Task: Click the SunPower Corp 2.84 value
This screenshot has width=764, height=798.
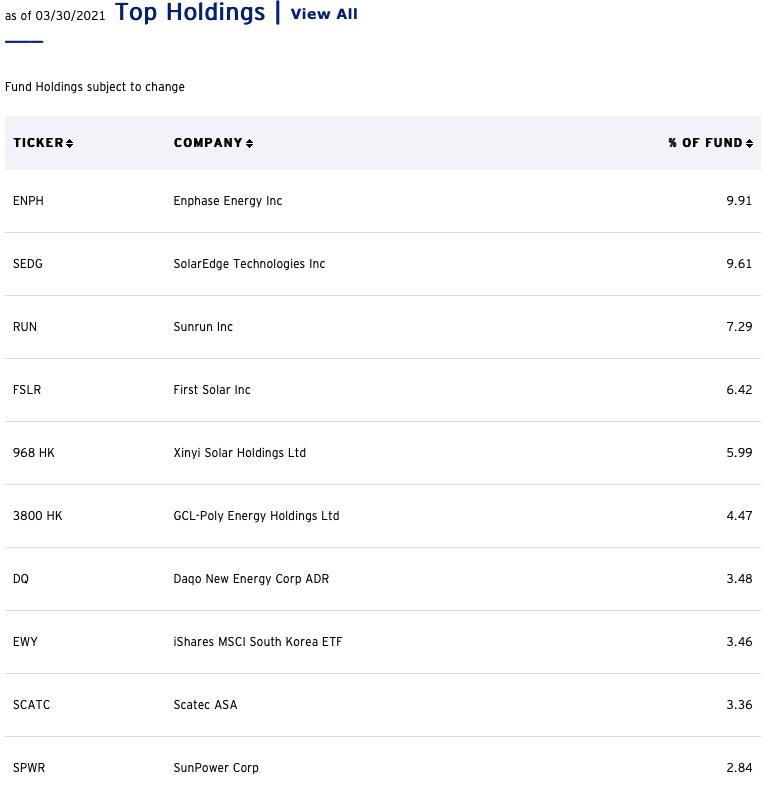Action: tap(739, 767)
